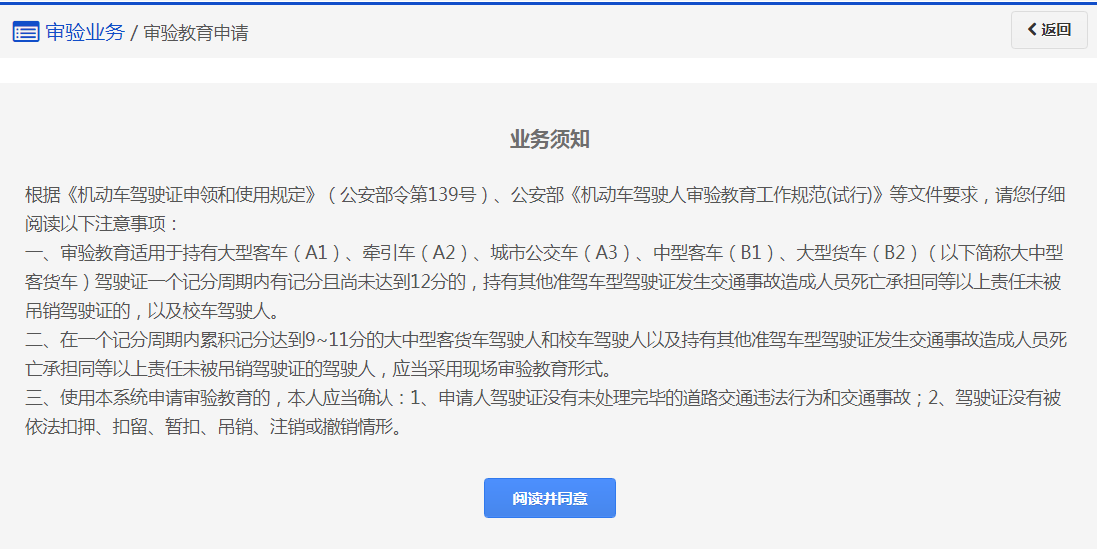The height and width of the screenshot is (549, 1097).
Task: Click the list icon beside 审验业务
Action: 26,32
